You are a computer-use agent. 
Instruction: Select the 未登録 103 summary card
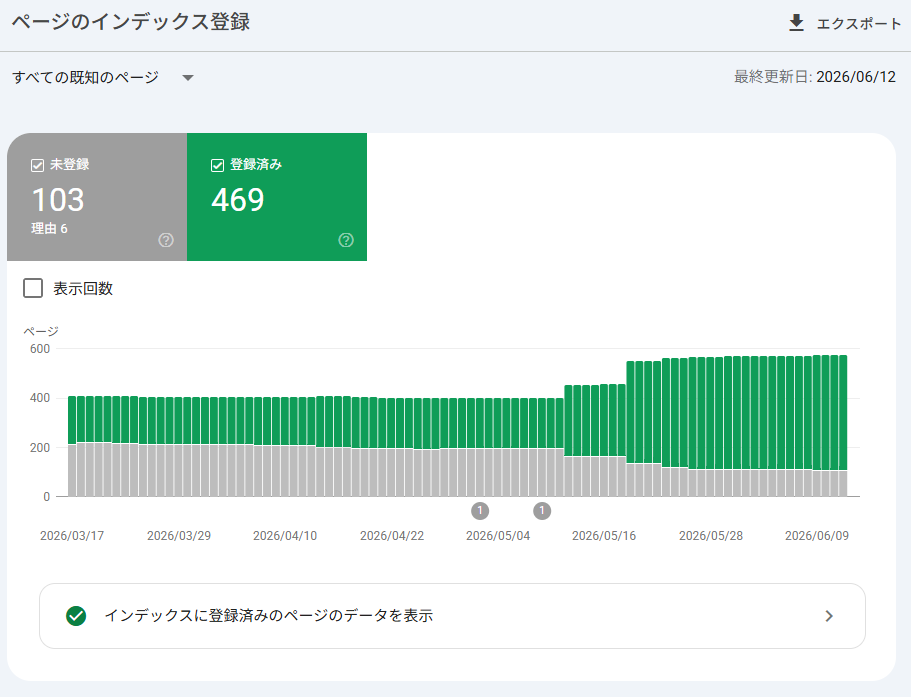click(x=97, y=197)
